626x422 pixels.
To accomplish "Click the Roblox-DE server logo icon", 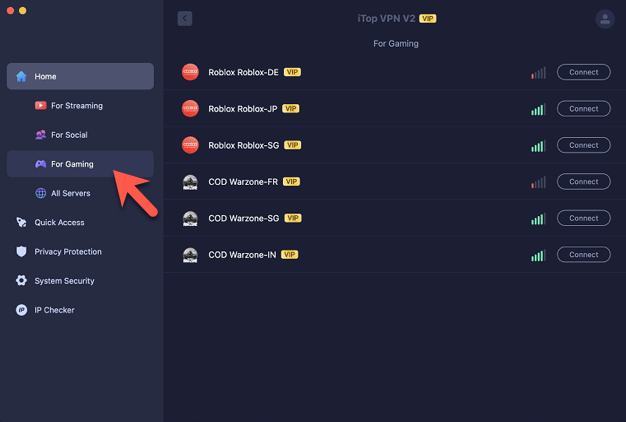I will 190,72.
